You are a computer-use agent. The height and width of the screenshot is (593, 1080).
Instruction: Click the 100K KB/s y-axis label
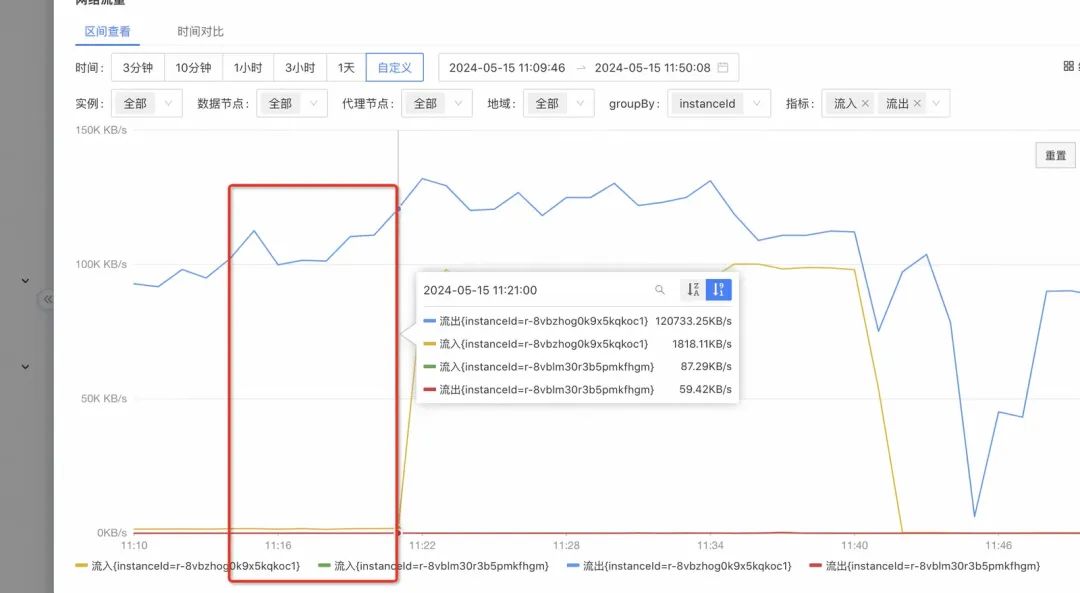tap(101, 264)
